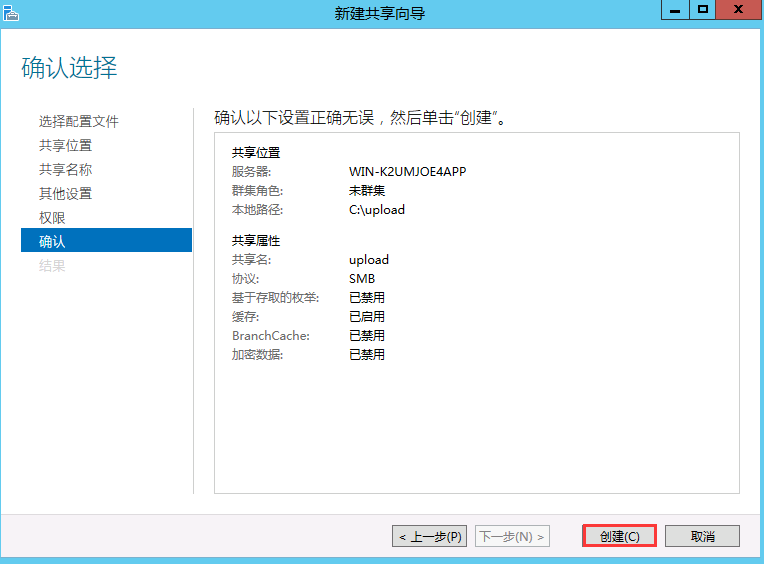Cancel the wizard with 取消

[702, 536]
